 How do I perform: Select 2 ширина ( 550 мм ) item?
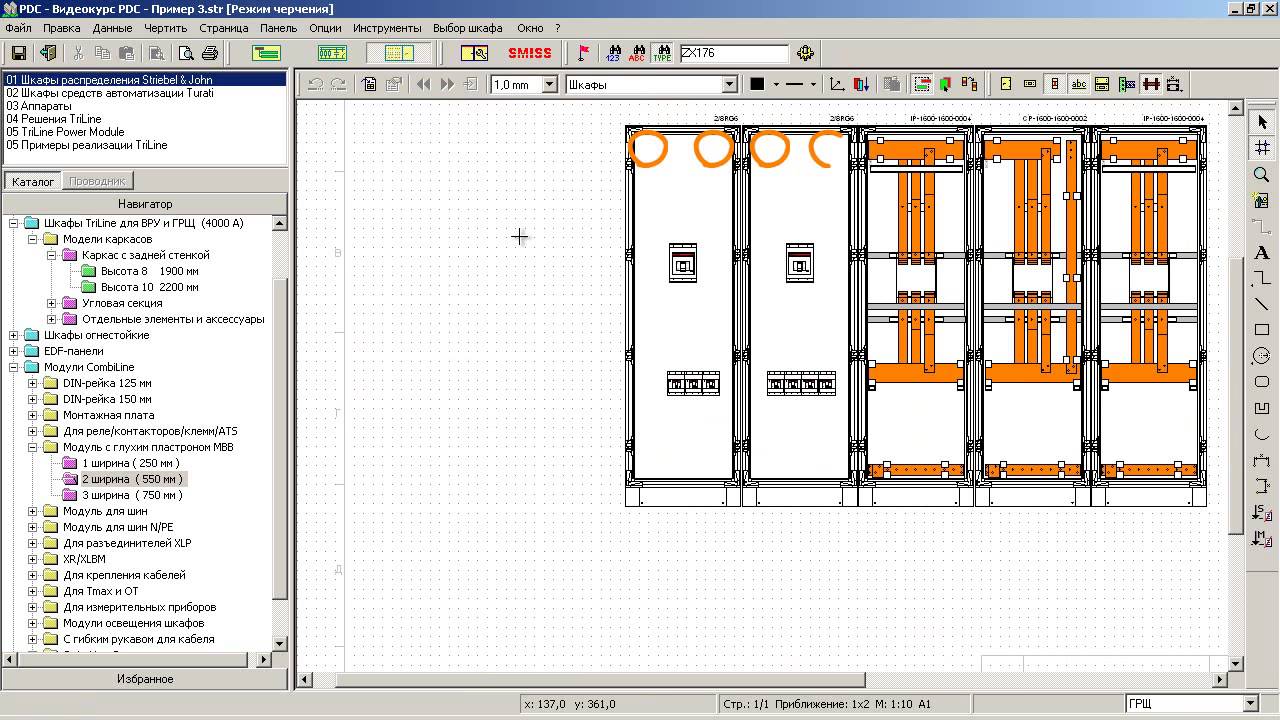coord(133,479)
